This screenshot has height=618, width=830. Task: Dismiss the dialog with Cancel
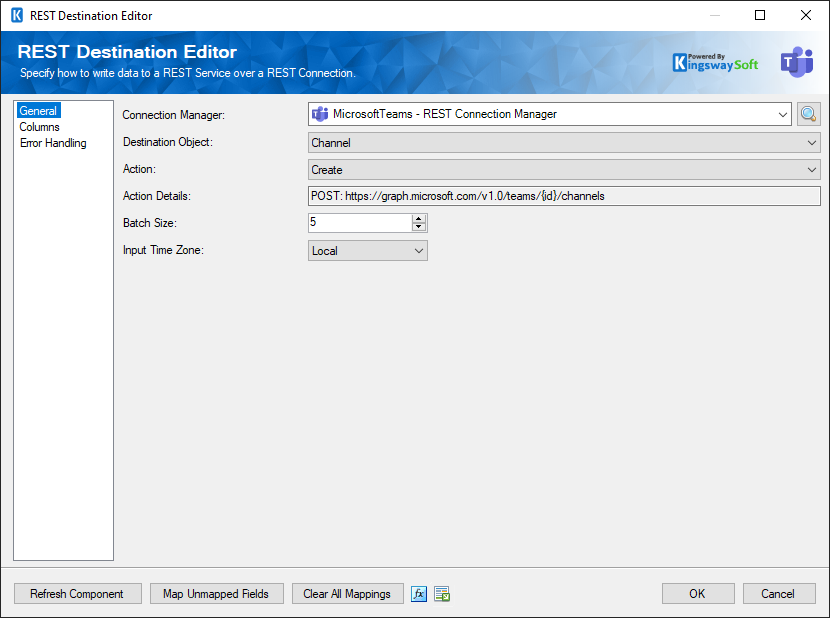779,594
